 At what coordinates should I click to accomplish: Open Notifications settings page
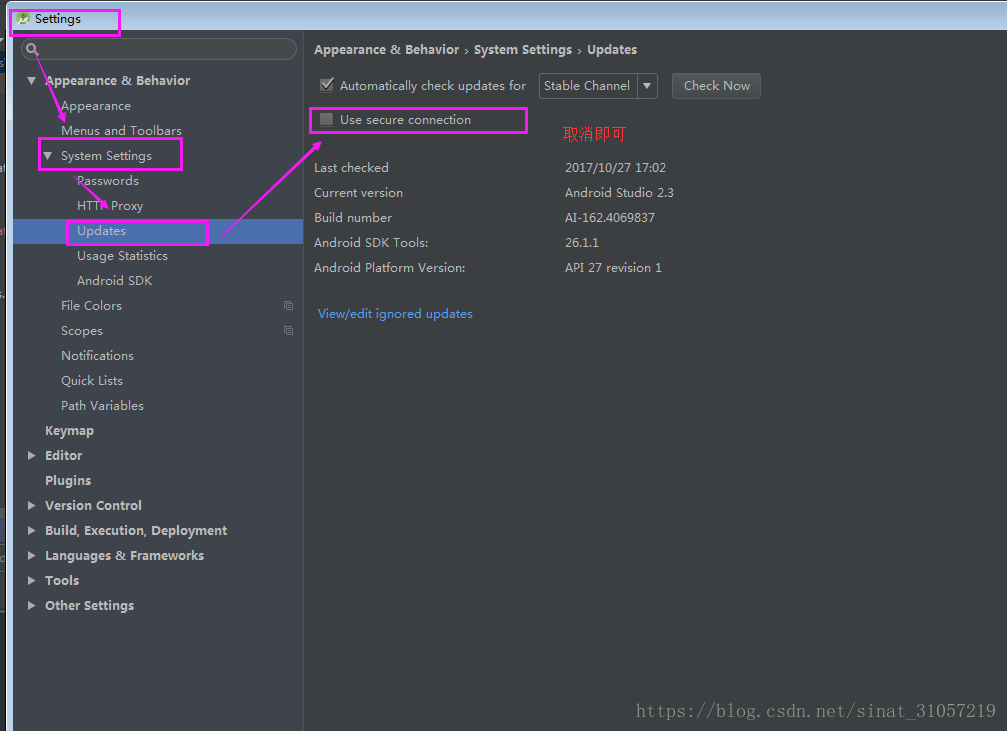[x=97, y=356]
